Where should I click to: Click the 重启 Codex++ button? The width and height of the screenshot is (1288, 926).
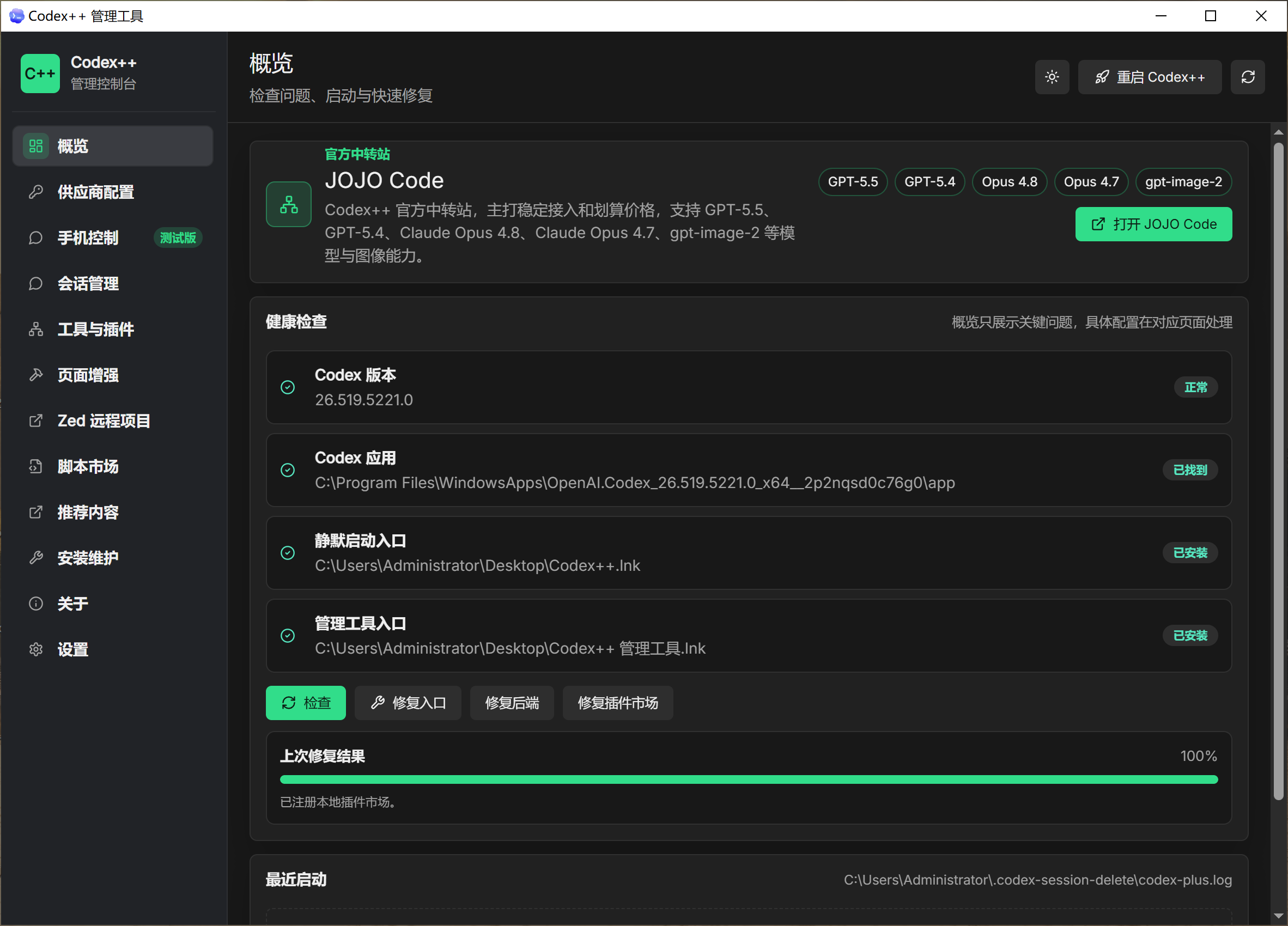click(1150, 77)
